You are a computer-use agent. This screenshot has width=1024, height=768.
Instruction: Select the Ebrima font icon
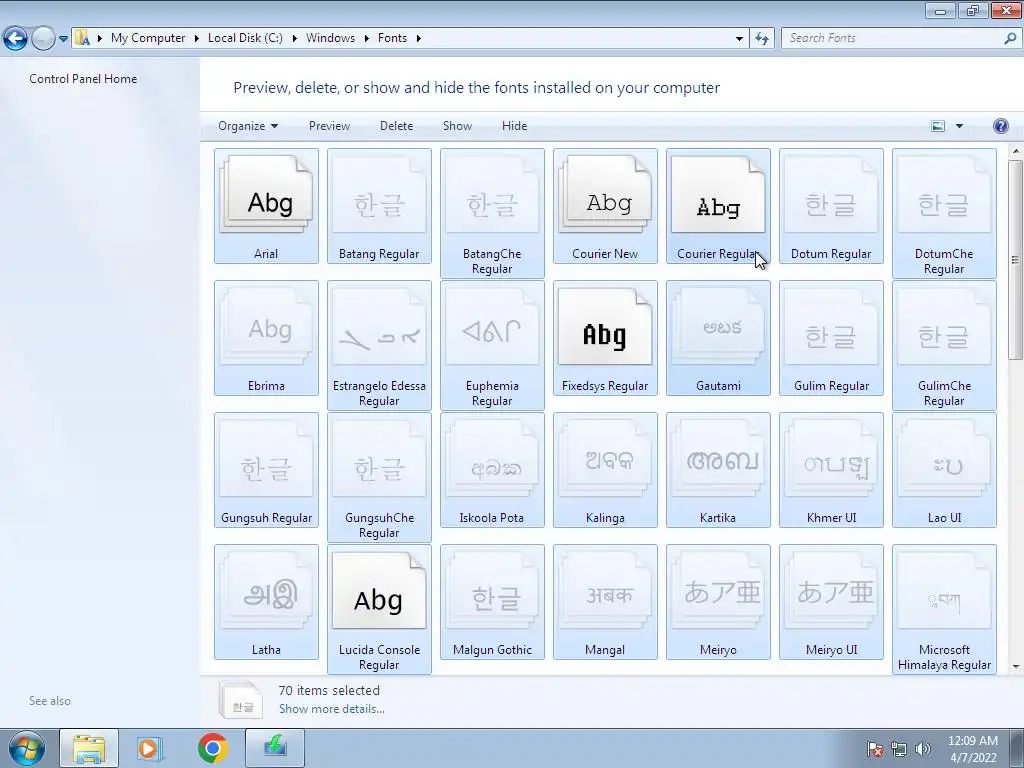tap(266, 338)
